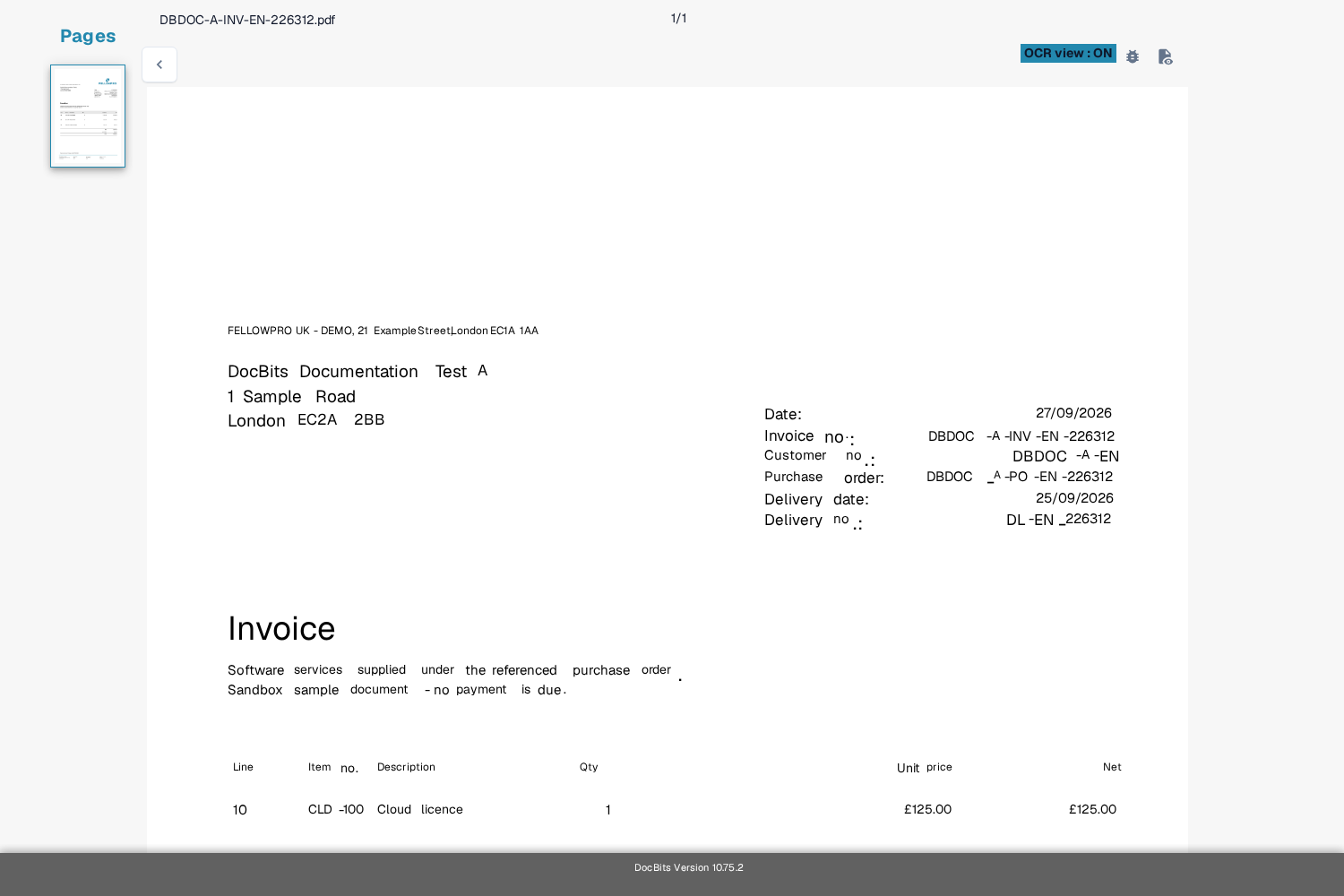
Task: Select the customer number DBDOC-A-EN
Action: pos(1065,456)
